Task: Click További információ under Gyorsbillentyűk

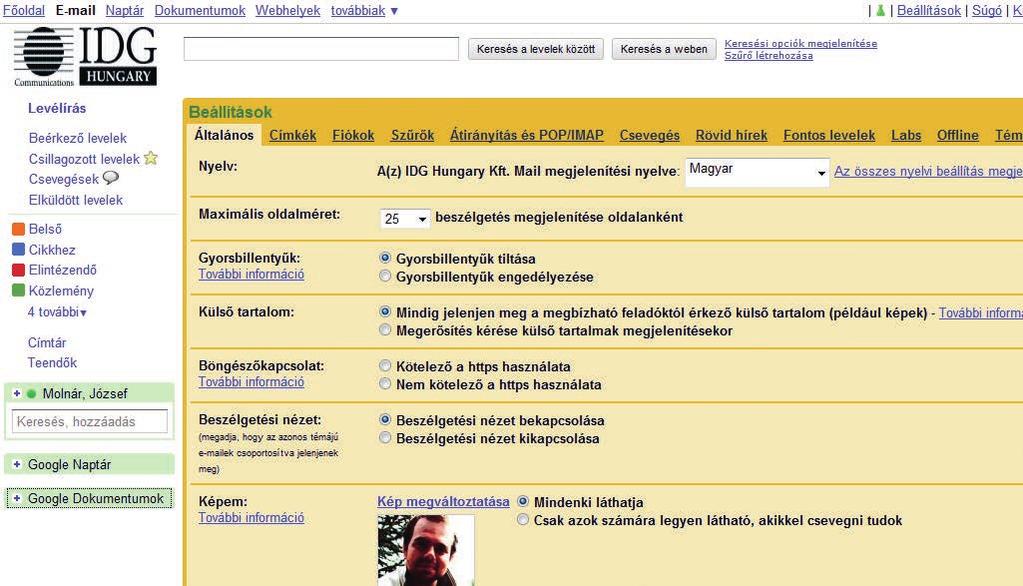Action: point(251,274)
